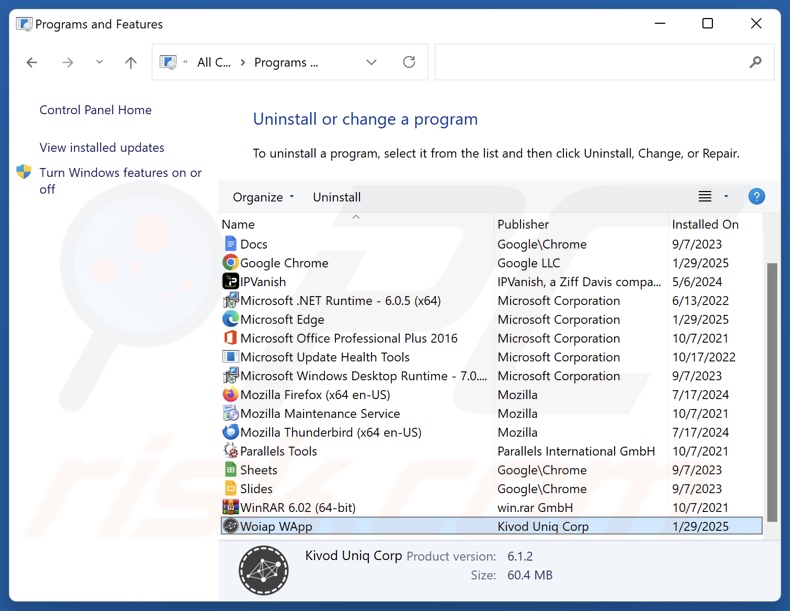Viewport: 790px width, 611px height.
Task: Select Mozilla Thunderbird (x64 en-US) entry
Action: point(331,432)
